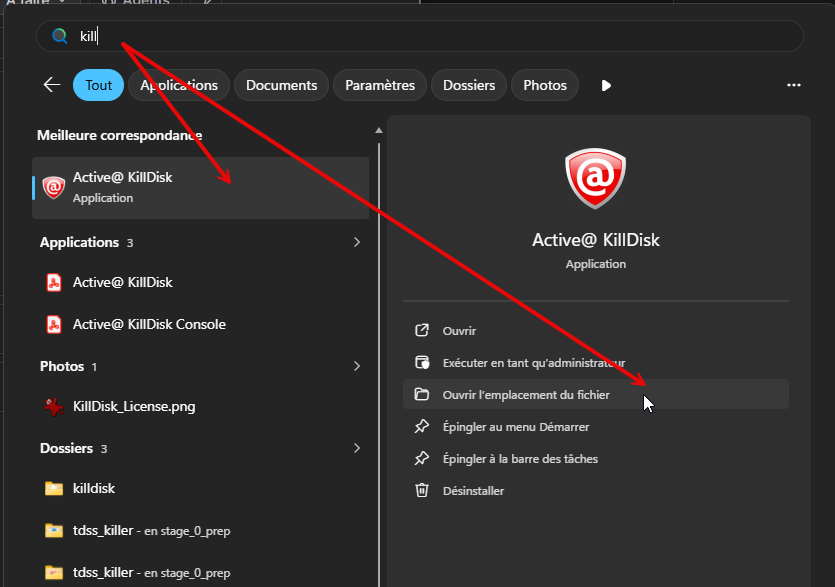Switch to the Applications filter tab
Screen dimensions: 835x587
click(x=179, y=85)
